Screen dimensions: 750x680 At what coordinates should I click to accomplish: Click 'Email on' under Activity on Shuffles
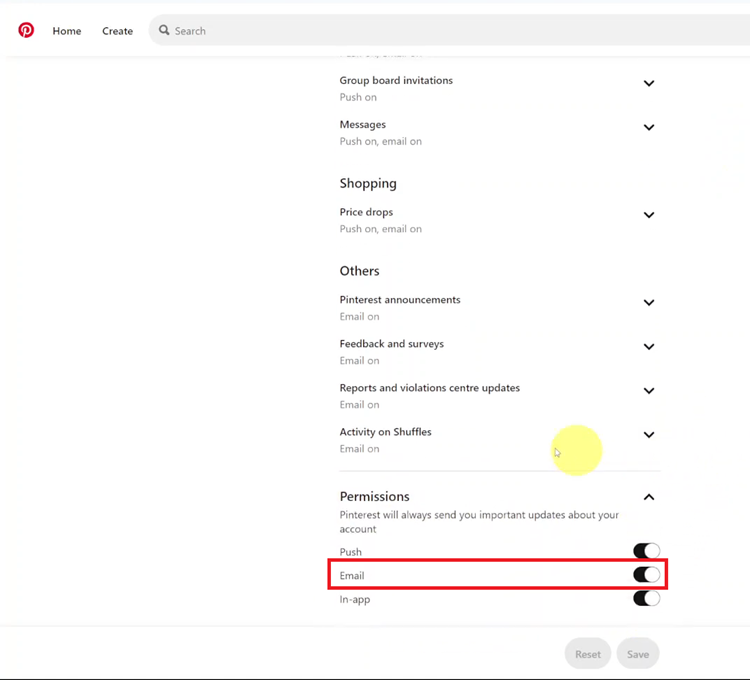(x=359, y=449)
